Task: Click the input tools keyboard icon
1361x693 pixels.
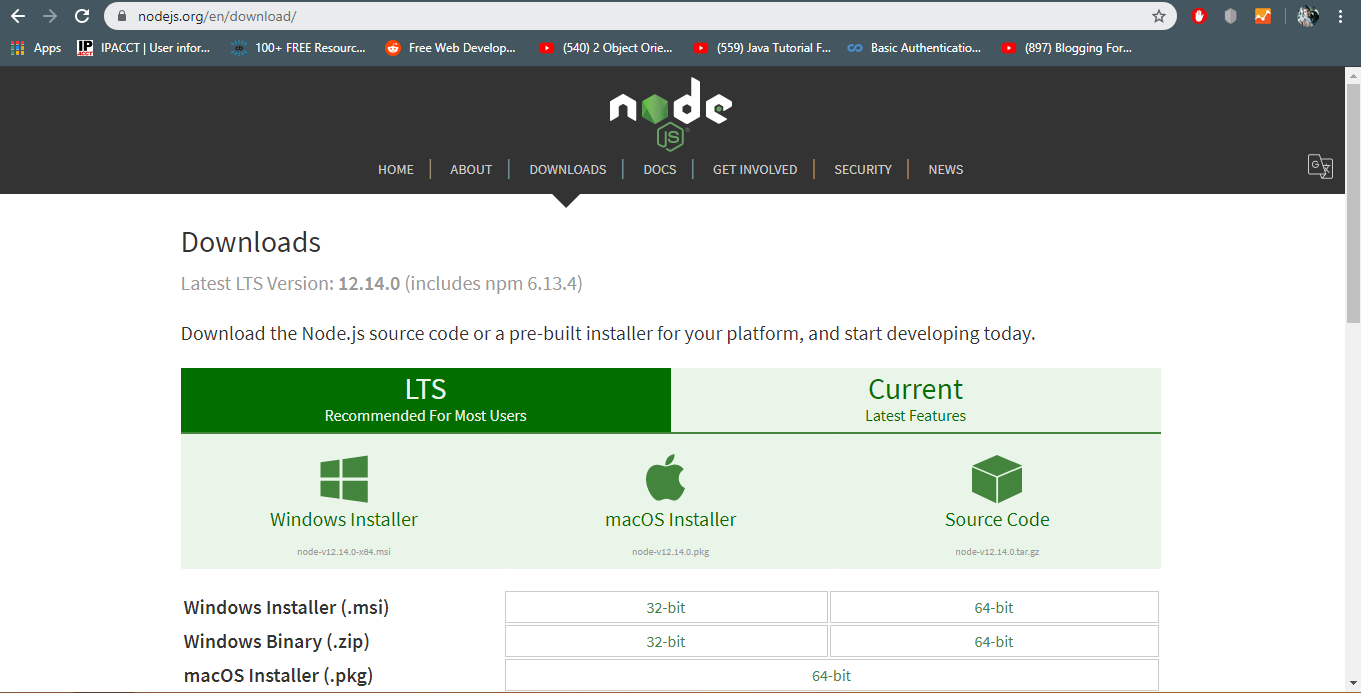Action: click(x=1320, y=167)
